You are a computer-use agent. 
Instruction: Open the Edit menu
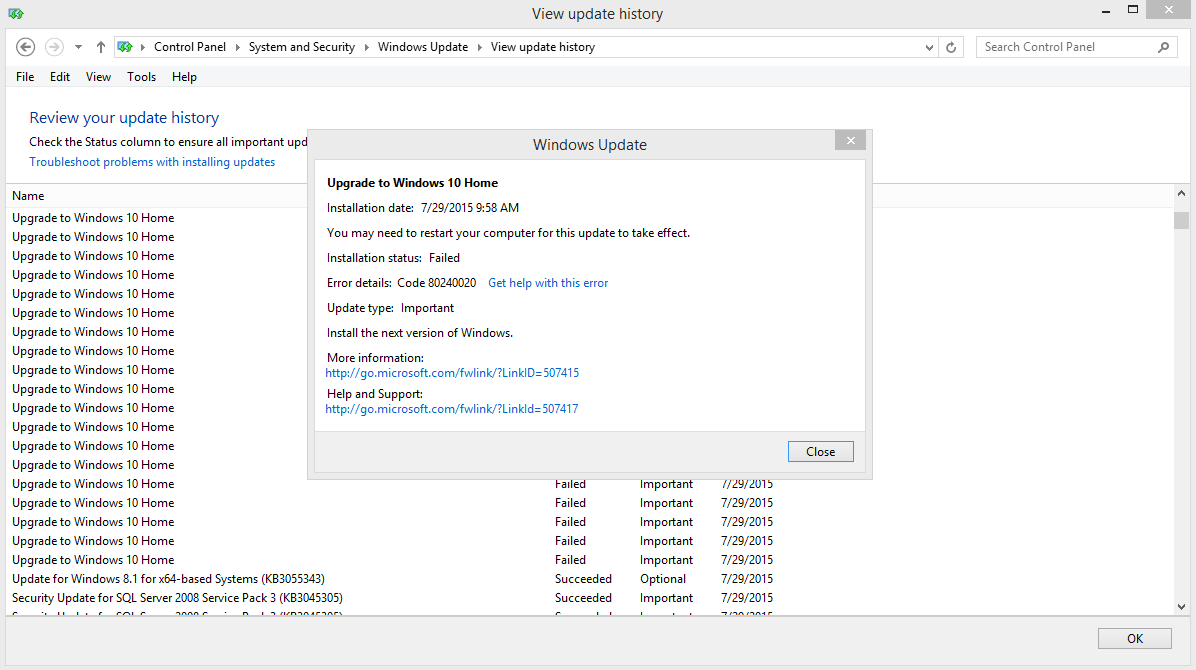59,77
